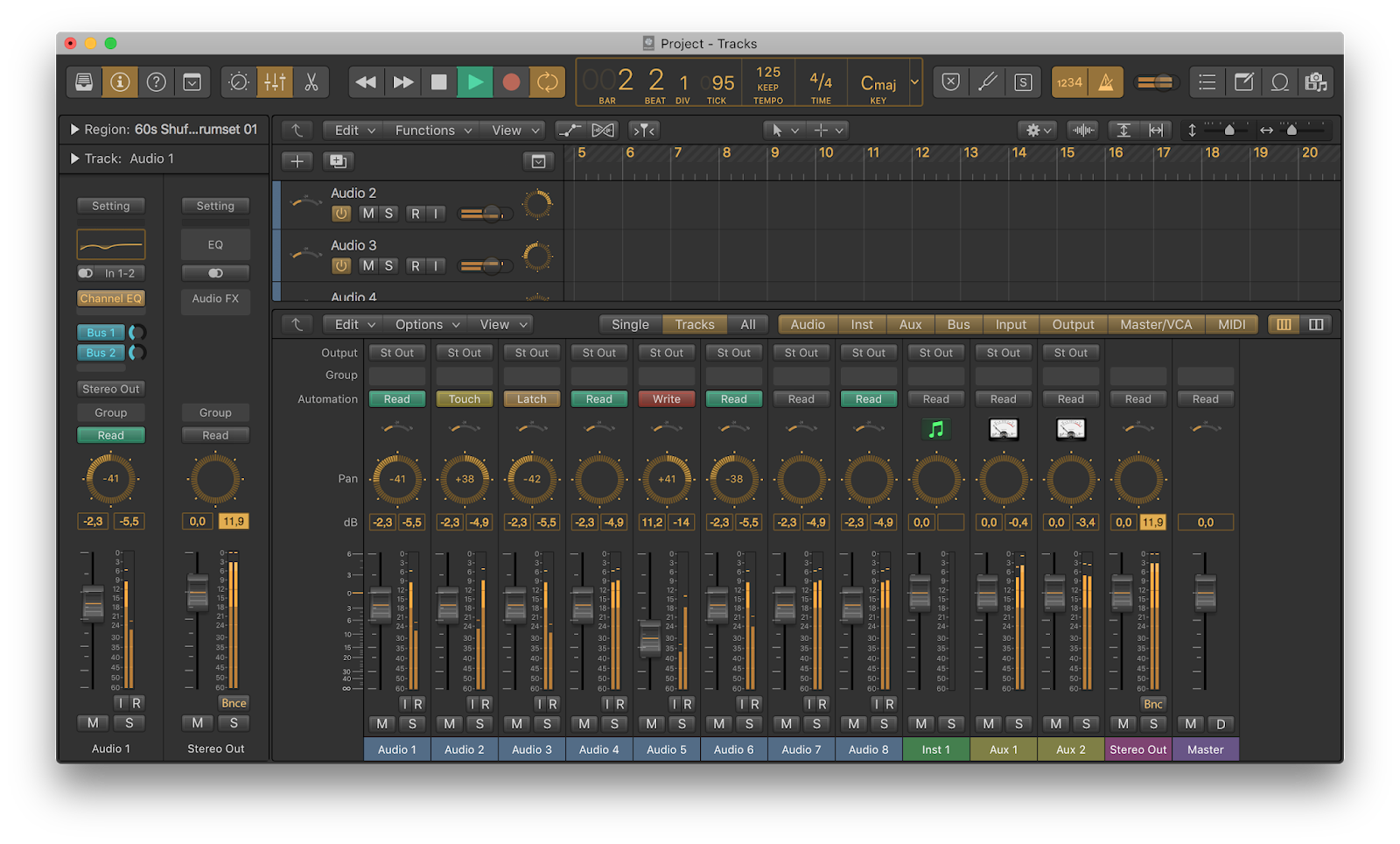Toggle the metronome click

(x=1106, y=82)
